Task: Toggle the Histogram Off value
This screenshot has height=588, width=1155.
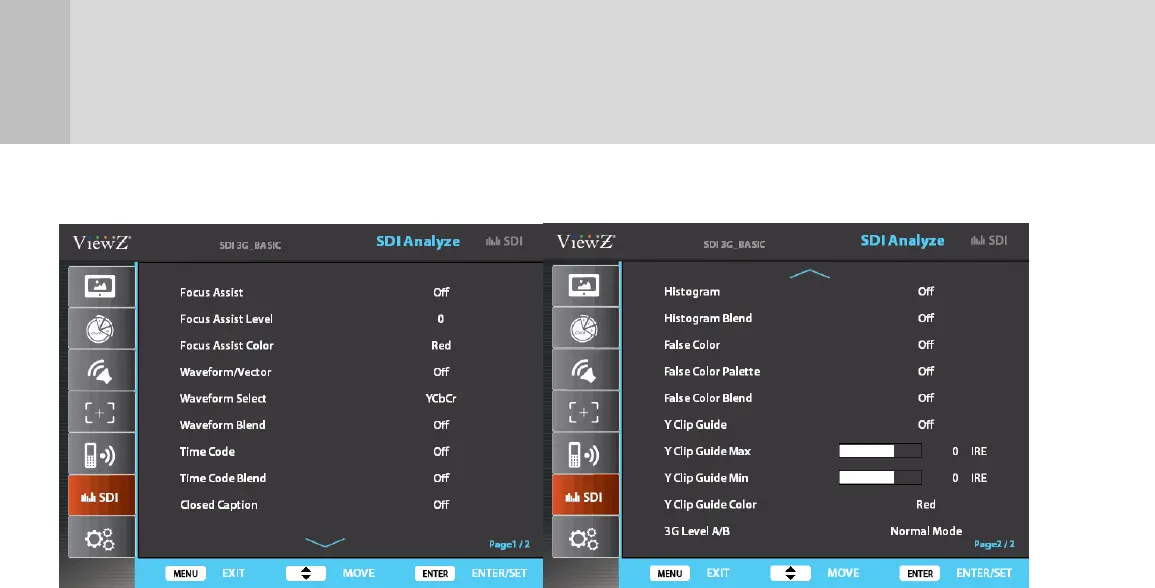Action: tap(926, 292)
